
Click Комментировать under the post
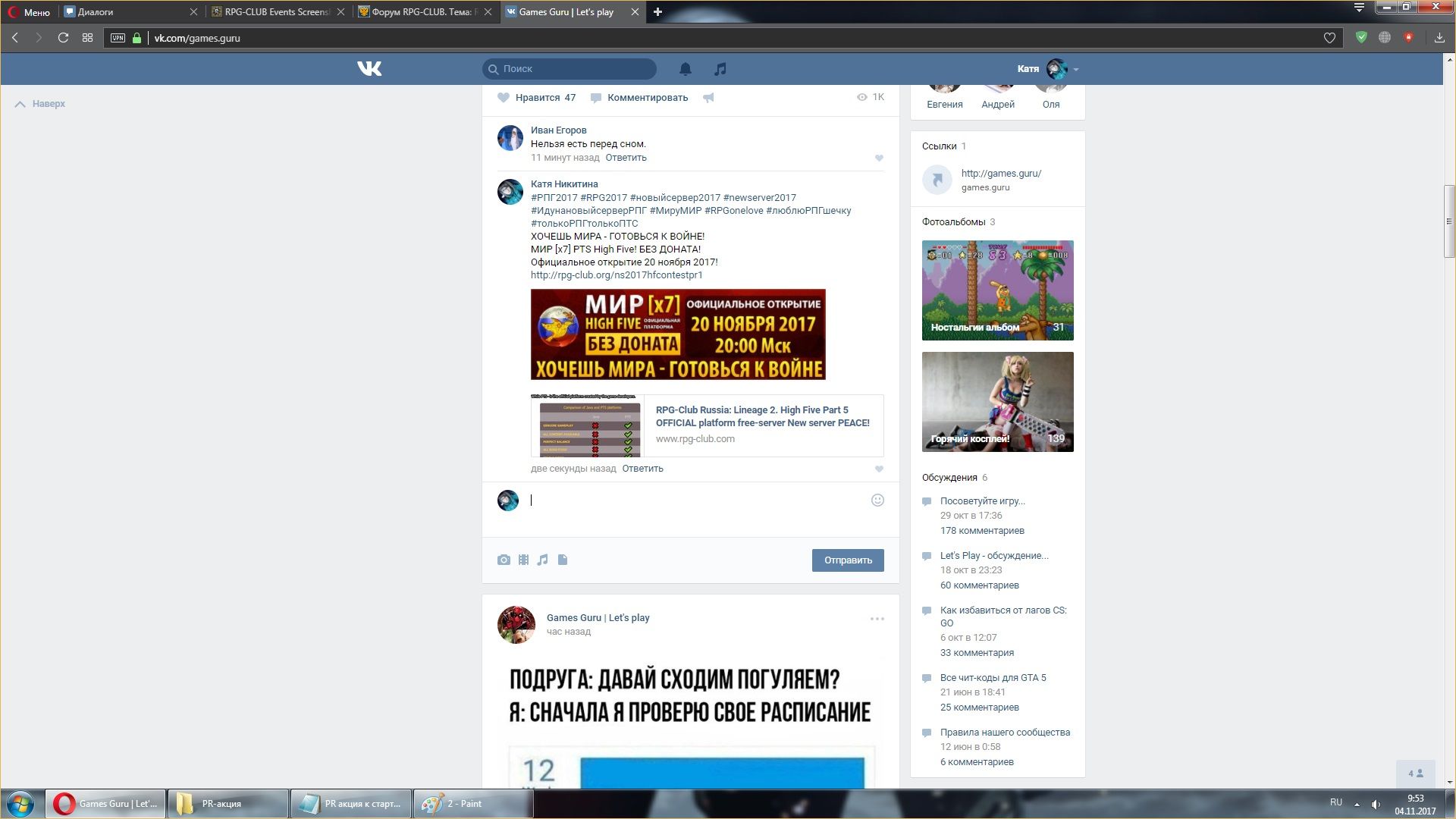click(639, 98)
